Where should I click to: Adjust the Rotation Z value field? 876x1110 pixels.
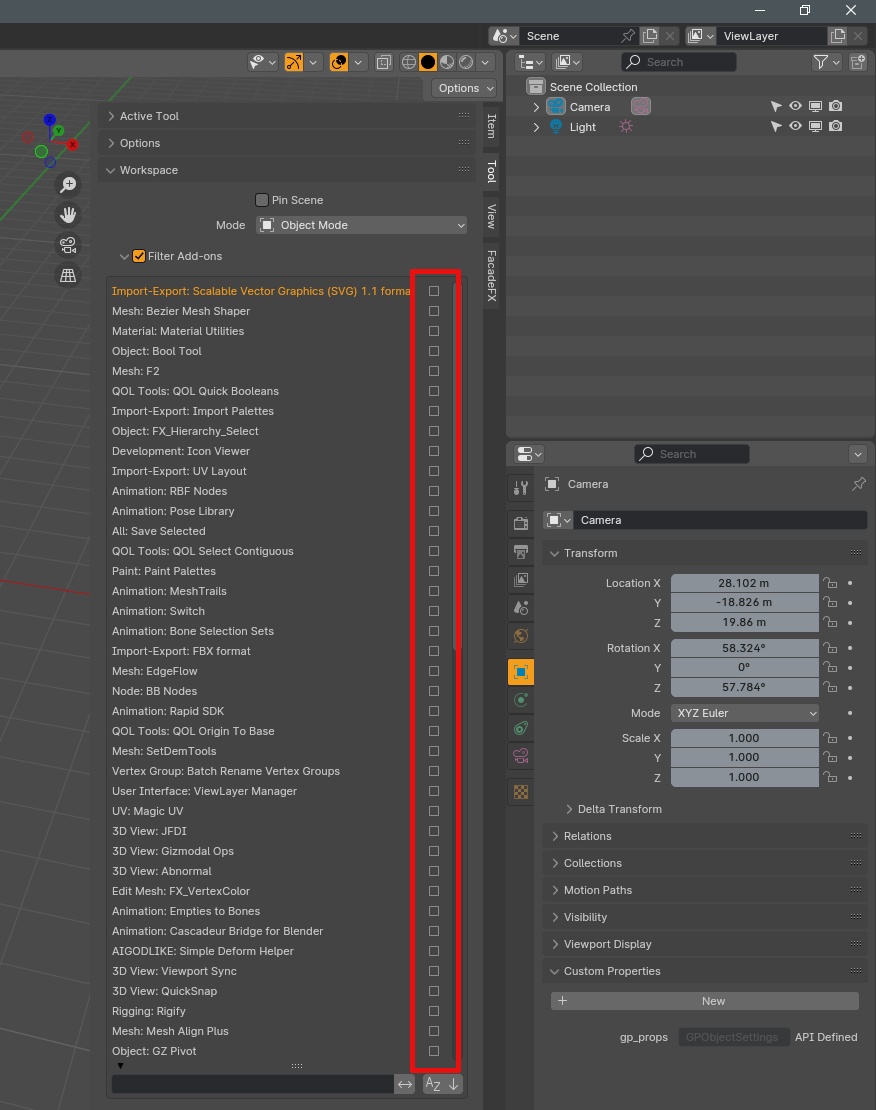click(745, 687)
